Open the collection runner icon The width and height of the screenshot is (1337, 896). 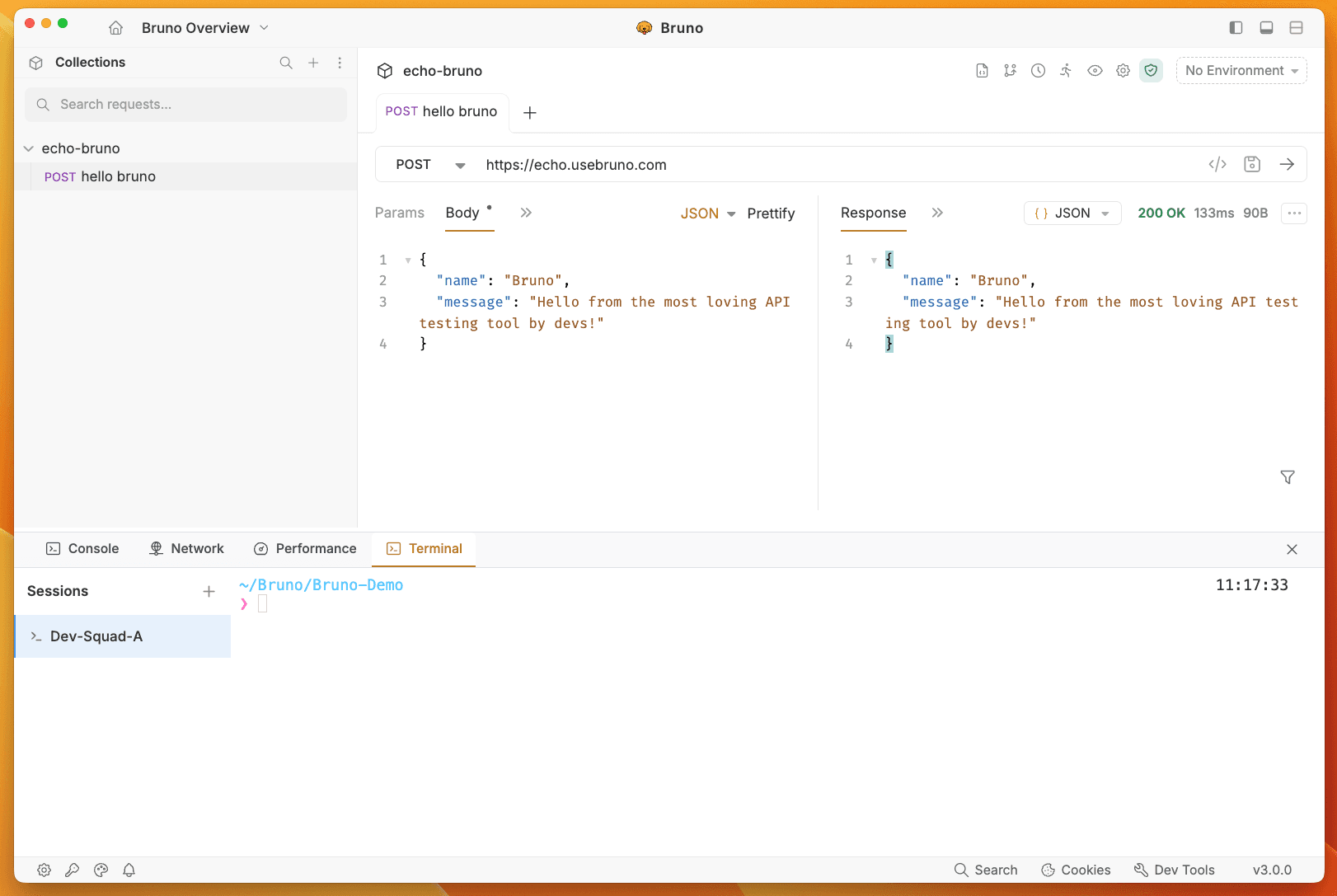click(1066, 71)
